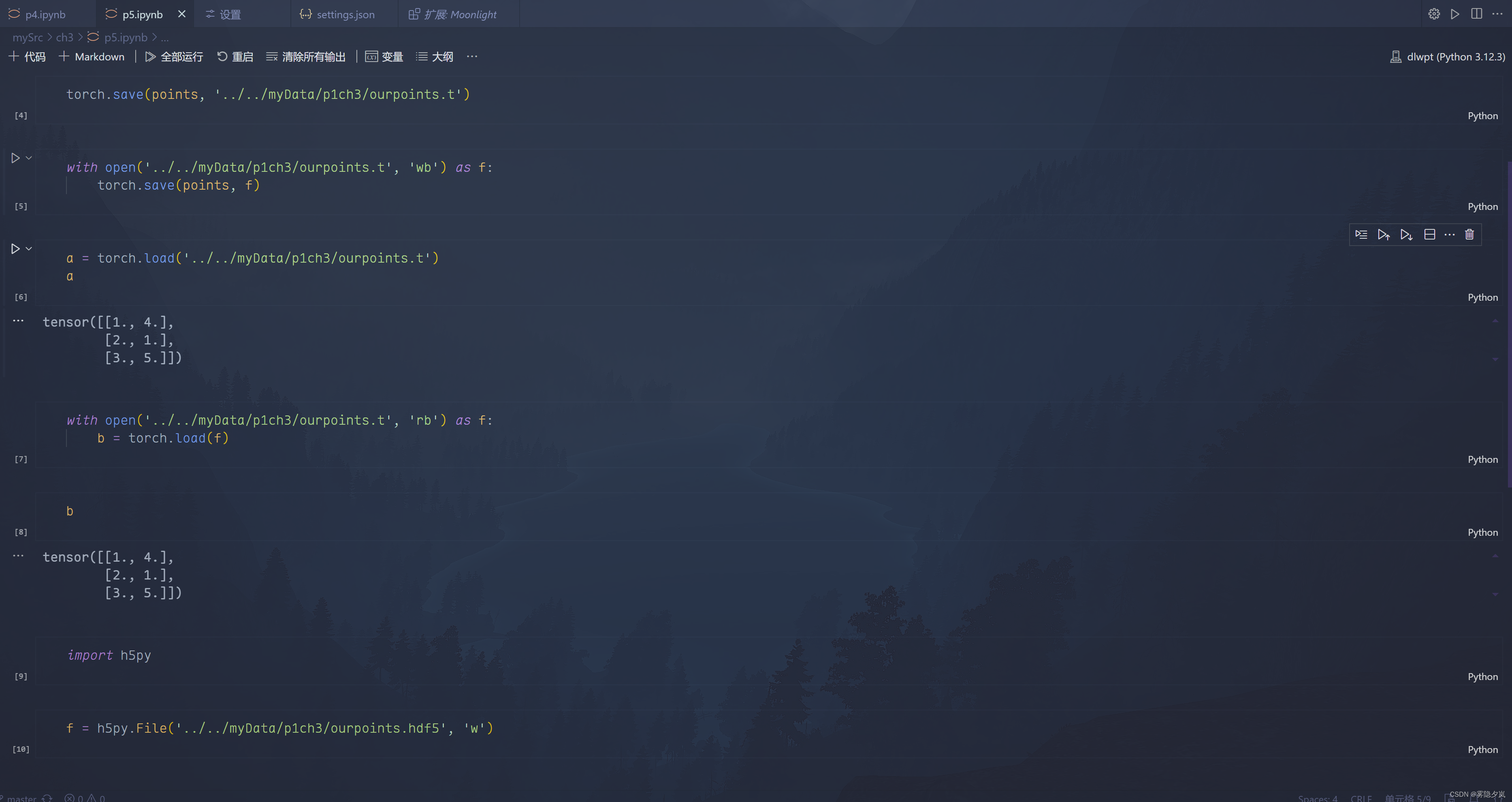This screenshot has width=1512, height=802.
Task: Click Spaces: 4 in status bar
Action: coord(1317,798)
